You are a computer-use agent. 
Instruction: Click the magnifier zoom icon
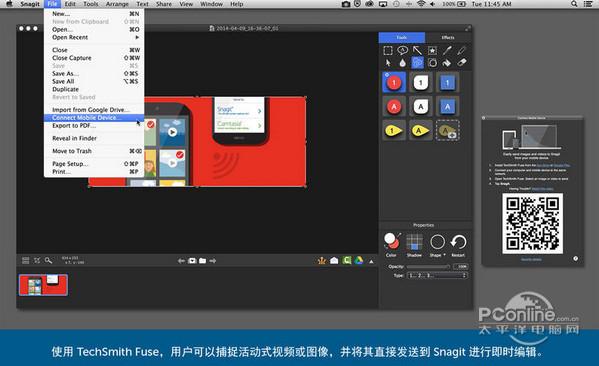(48, 261)
